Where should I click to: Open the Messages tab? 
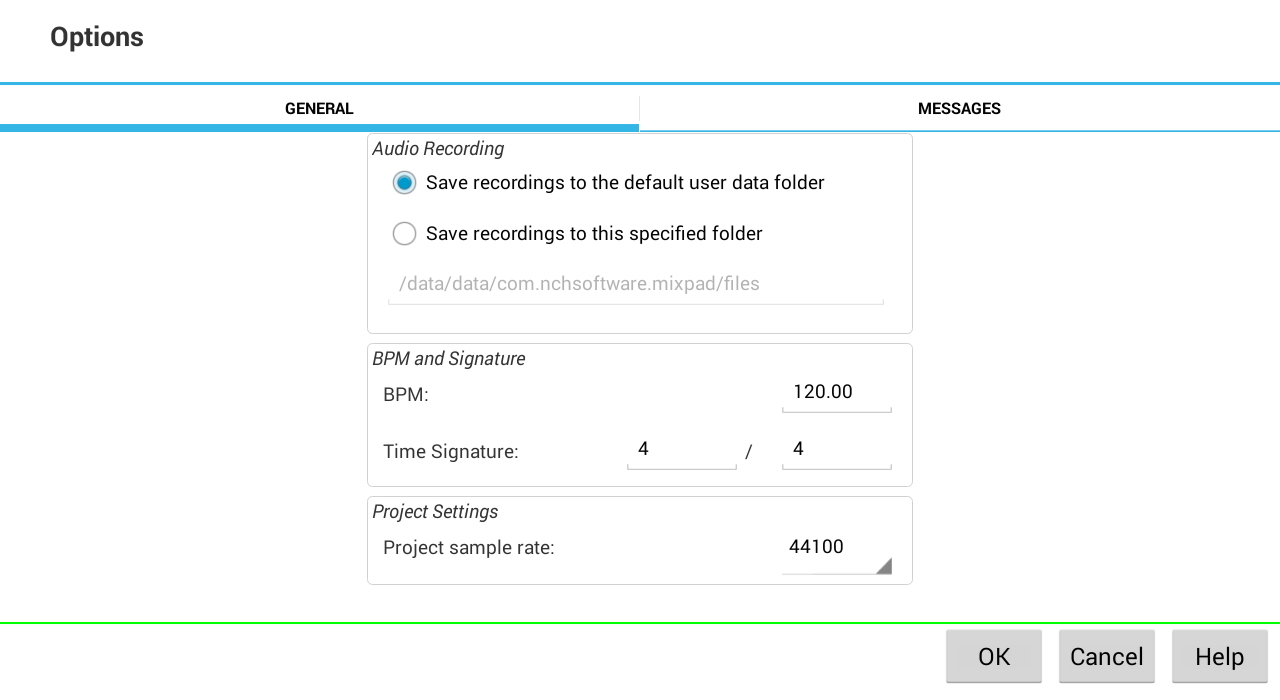[x=959, y=109]
